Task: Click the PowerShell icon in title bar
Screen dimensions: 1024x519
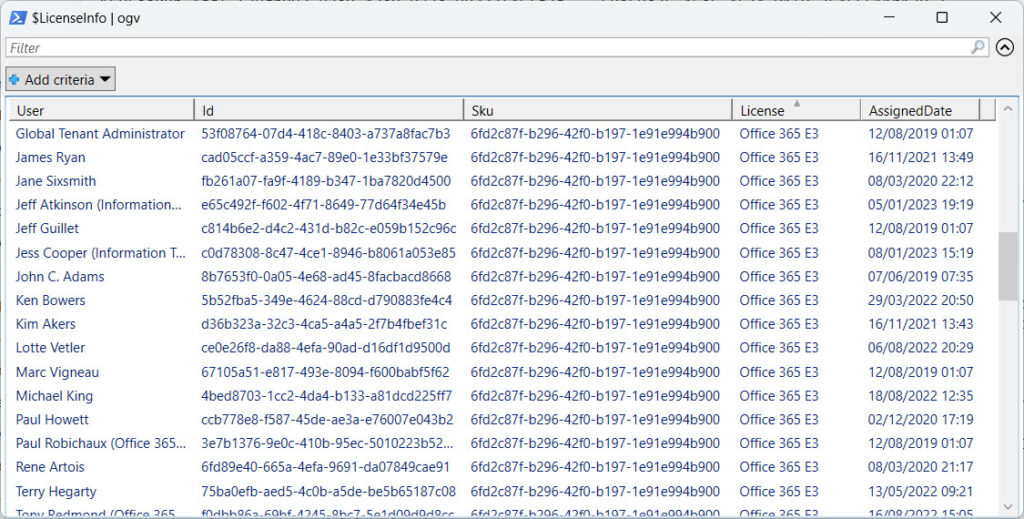Action: (18, 18)
